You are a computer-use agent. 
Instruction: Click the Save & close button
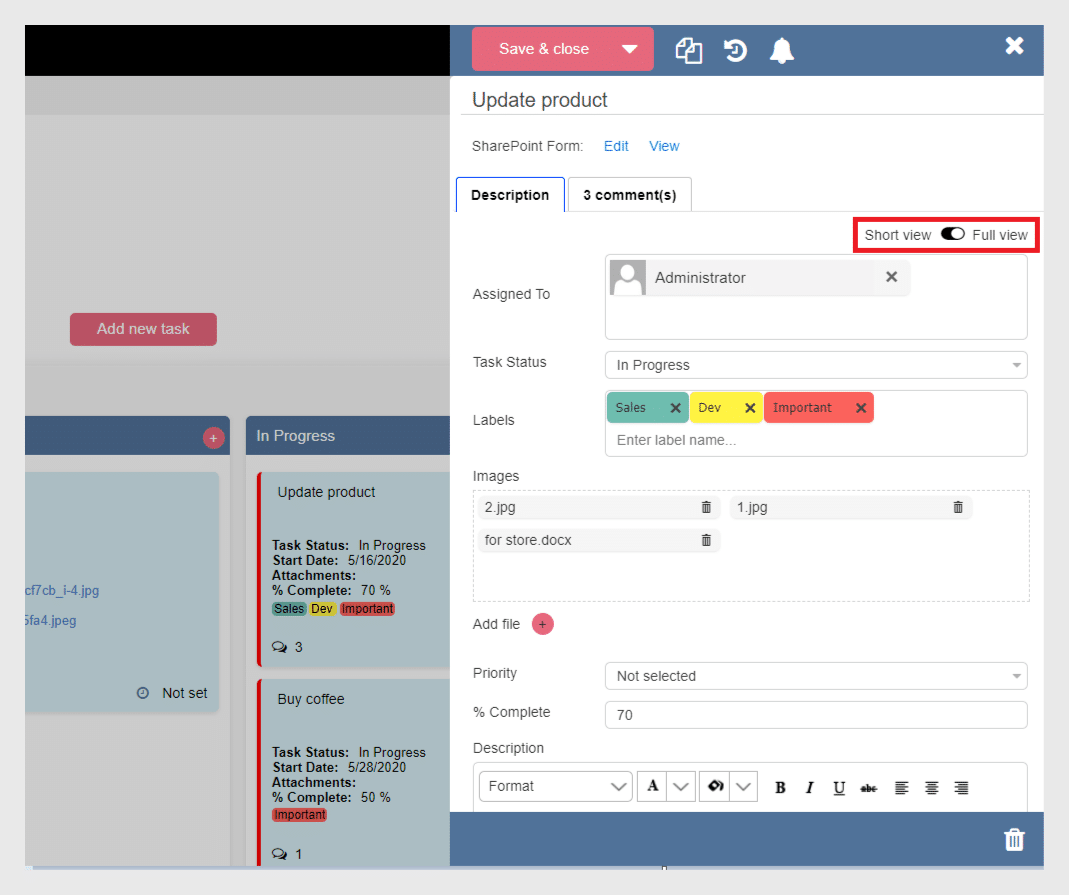[x=543, y=49]
